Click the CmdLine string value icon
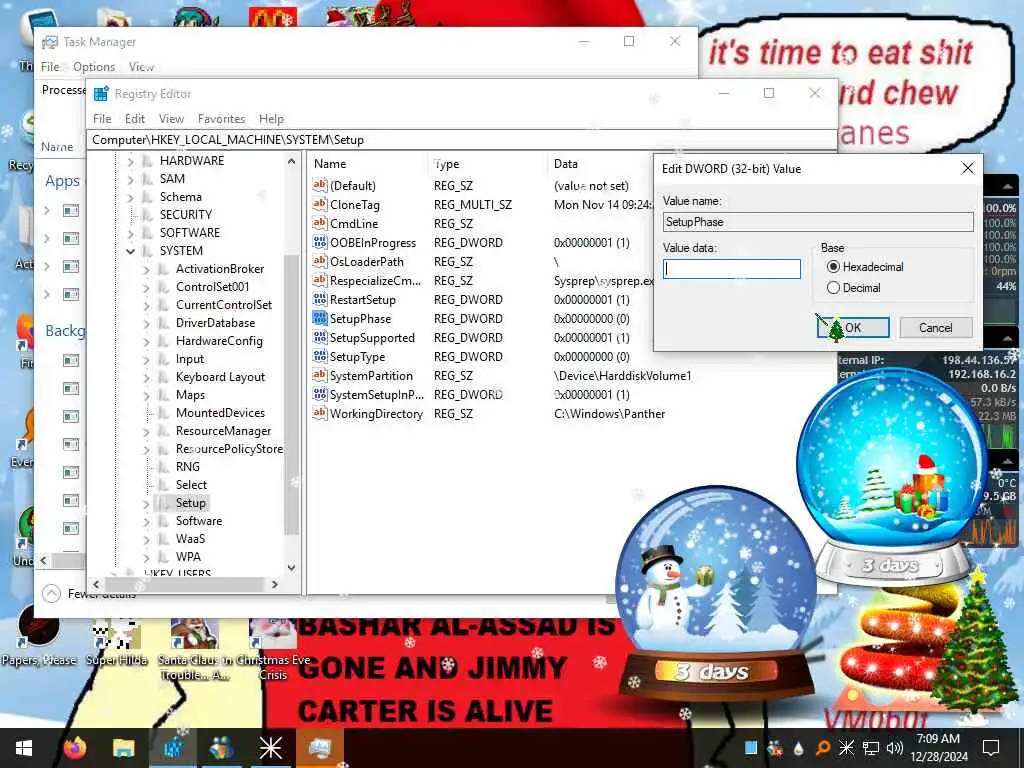 [319, 223]
